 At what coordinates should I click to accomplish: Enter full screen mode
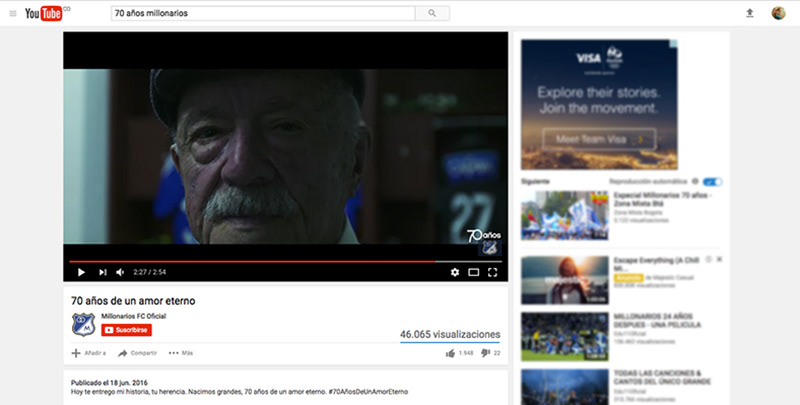tap(492, 272)
